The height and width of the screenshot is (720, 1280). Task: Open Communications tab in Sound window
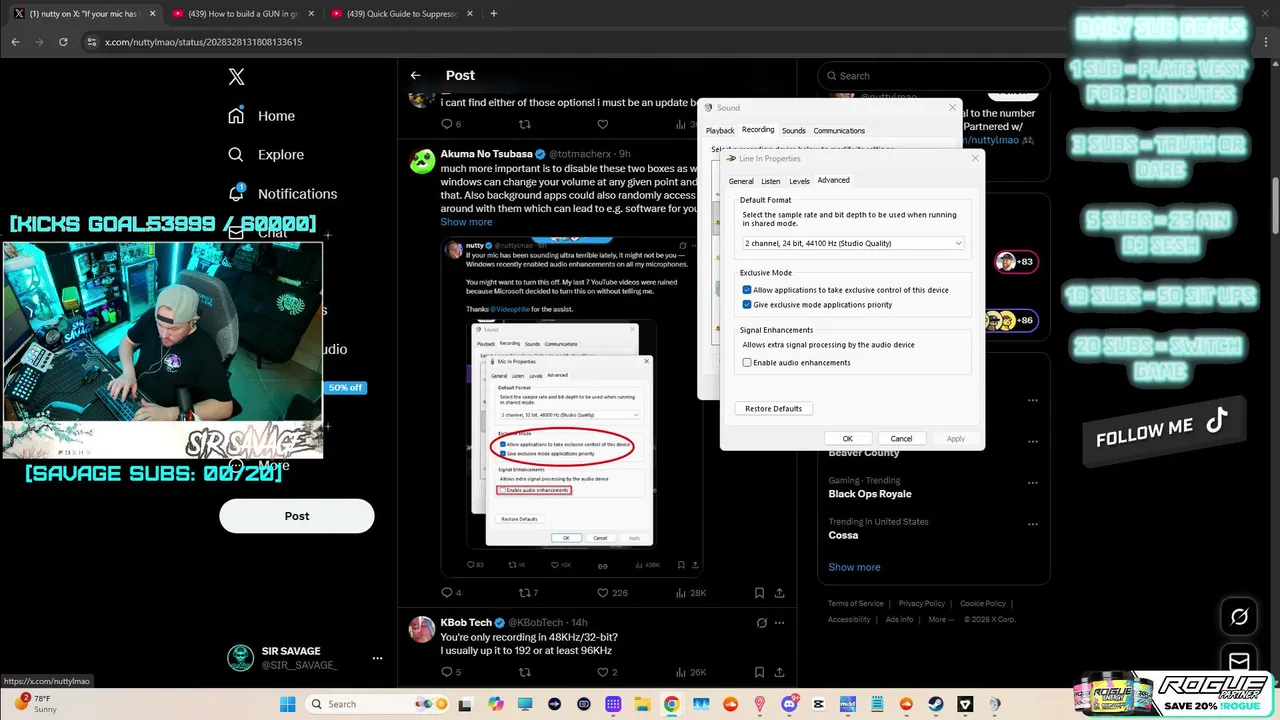pos(839,130)
